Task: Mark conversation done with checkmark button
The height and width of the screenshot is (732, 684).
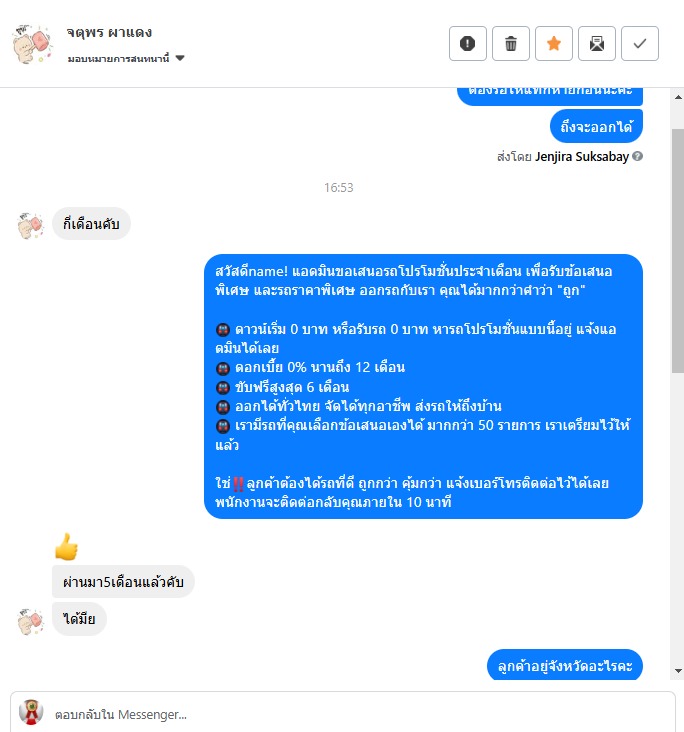Action: tap(640, 43)
